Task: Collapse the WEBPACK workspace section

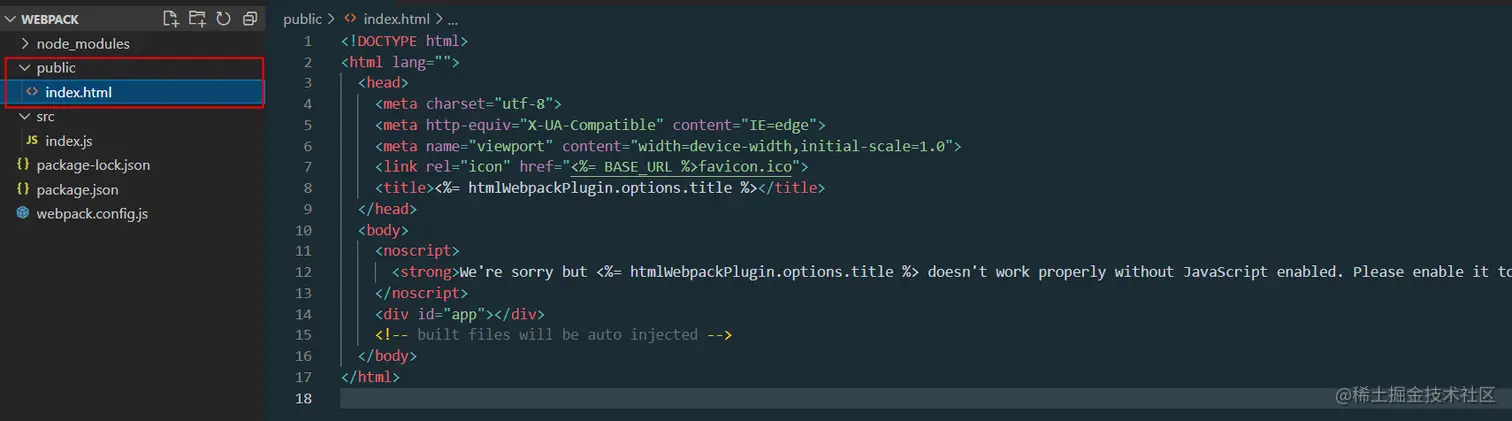Action: [10, 19]
